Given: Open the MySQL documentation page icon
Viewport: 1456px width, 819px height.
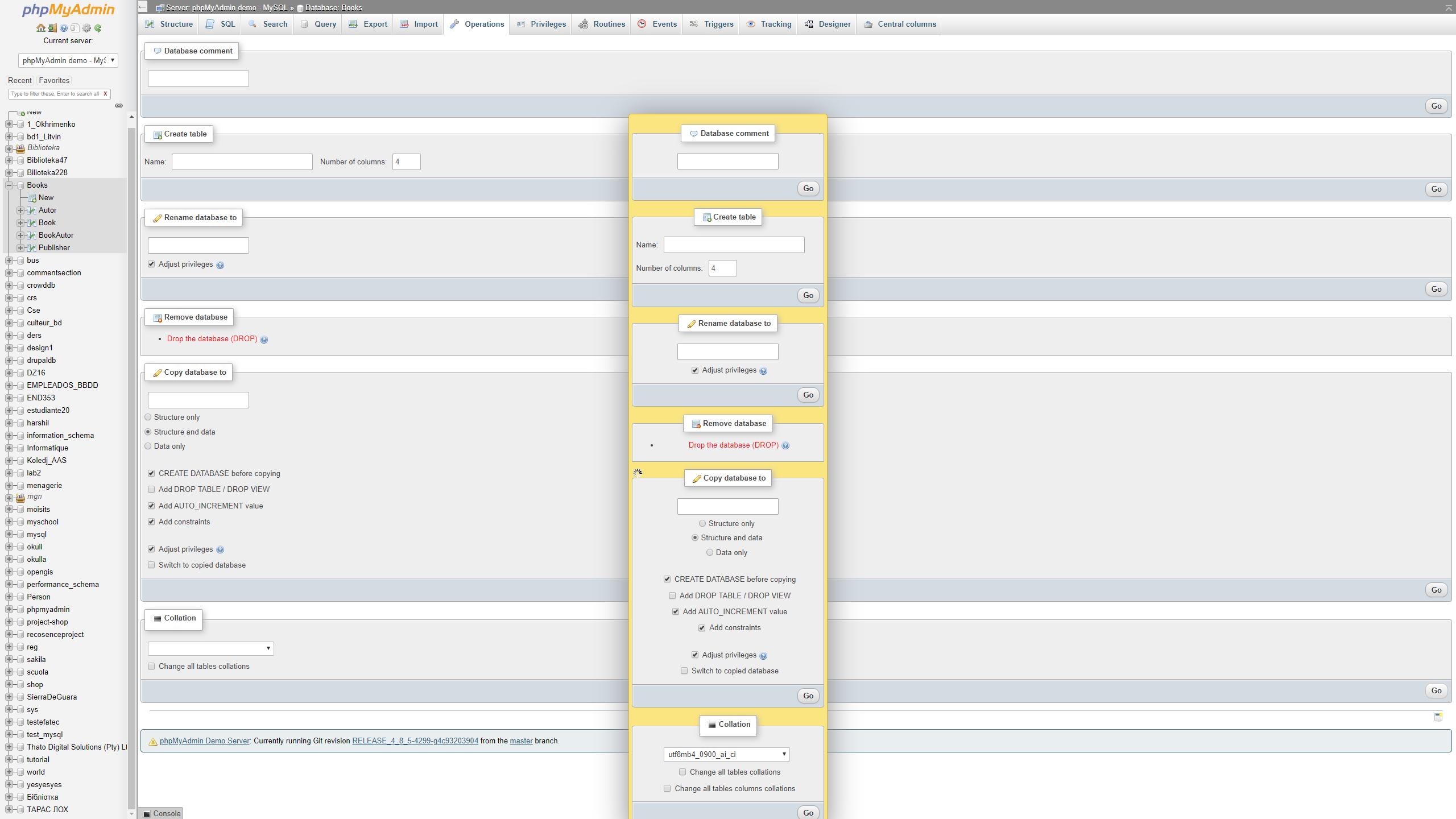Looking at the screenshot, I should click(75, 28).
